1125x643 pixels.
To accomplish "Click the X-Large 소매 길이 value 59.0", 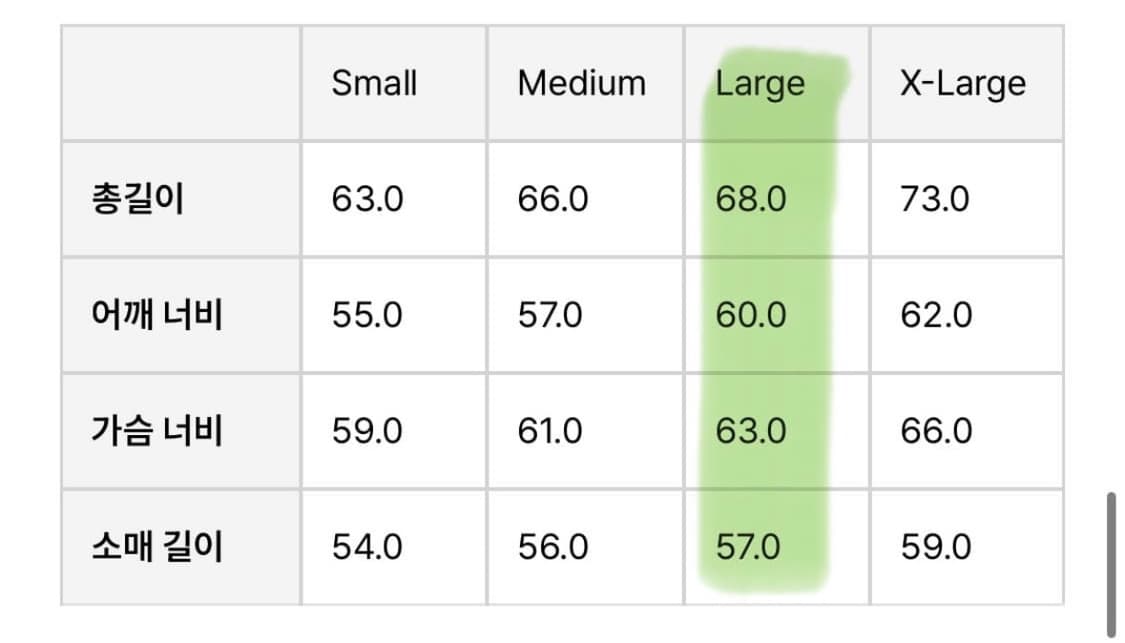I will (x=935, y=547).
